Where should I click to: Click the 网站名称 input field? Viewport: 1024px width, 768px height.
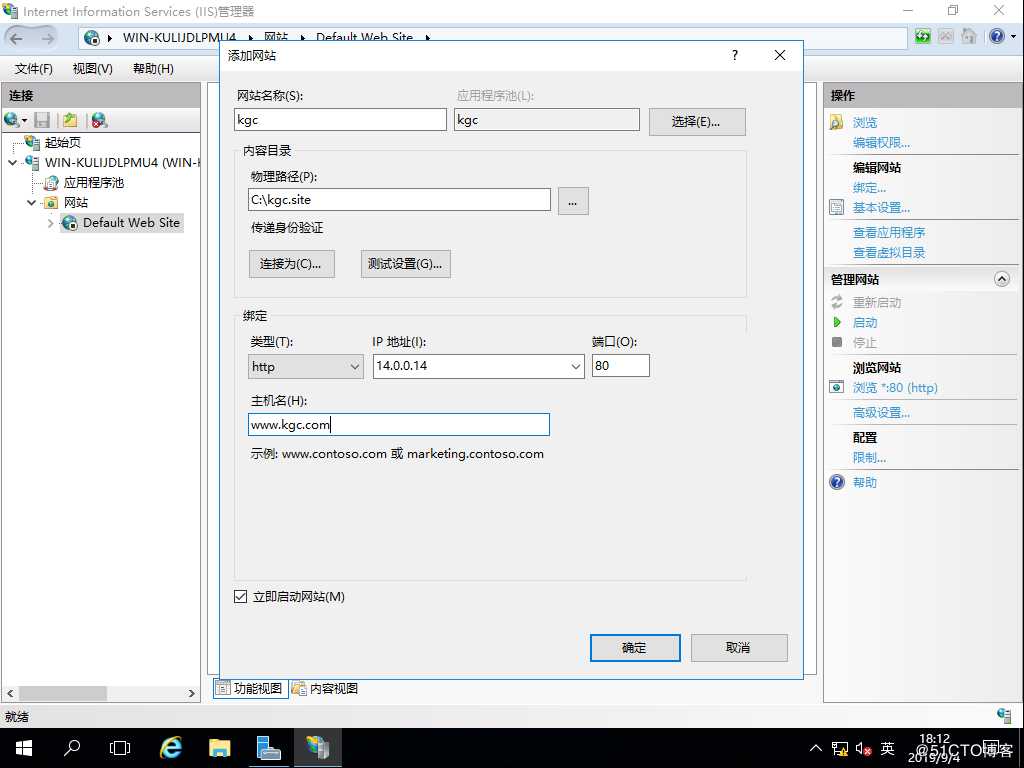coord(340,120)
